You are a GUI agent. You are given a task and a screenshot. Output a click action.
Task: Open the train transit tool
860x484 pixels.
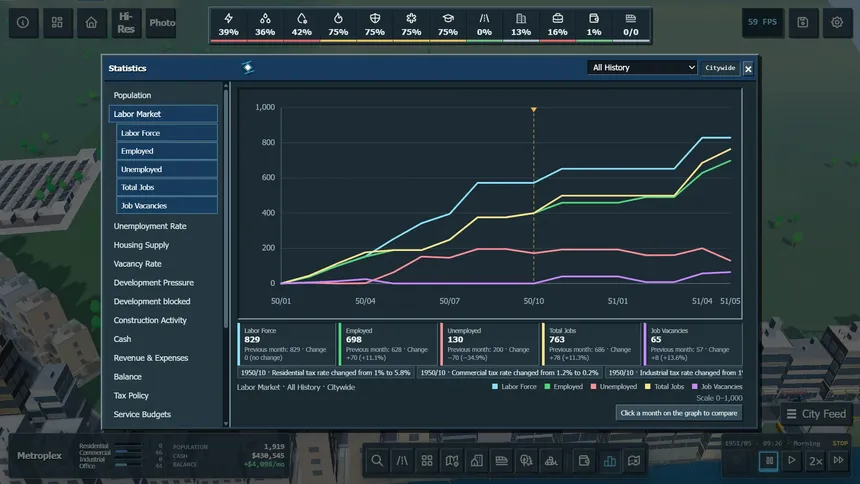(501, 460)
